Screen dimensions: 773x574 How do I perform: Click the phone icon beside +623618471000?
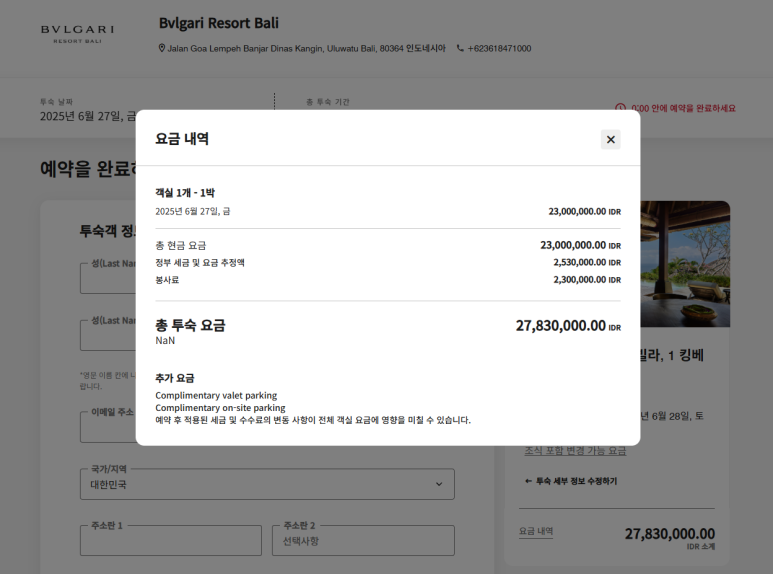pos(460,48)
